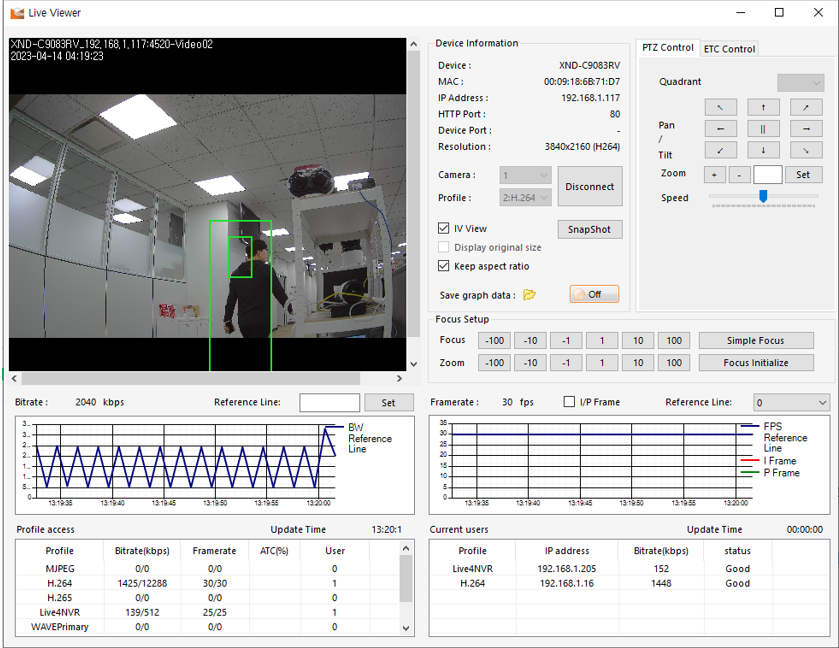Click the PTZ Speed slider handle

click(763, 197)
